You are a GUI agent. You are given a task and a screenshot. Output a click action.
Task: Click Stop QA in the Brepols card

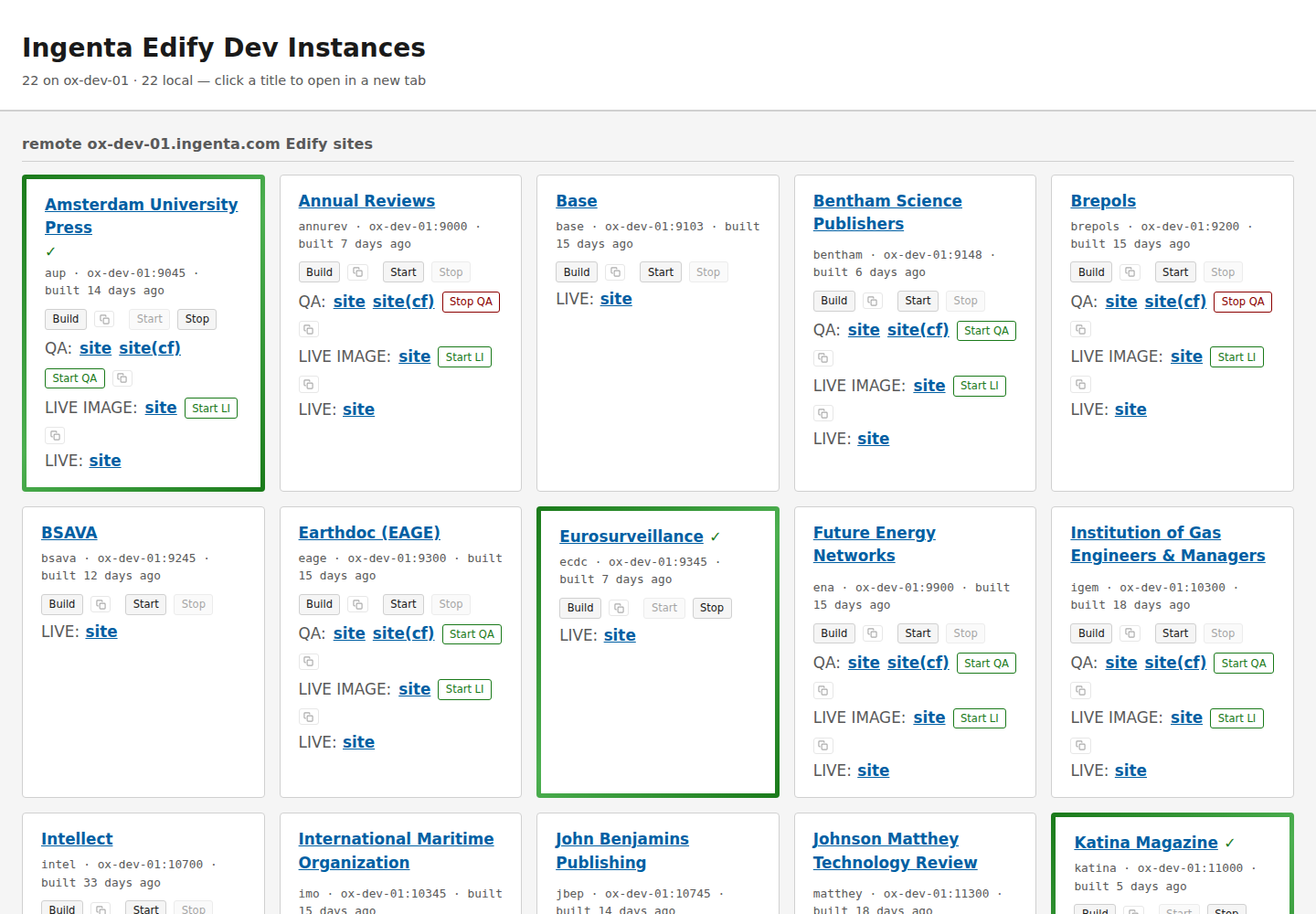tap(1243, 302)
